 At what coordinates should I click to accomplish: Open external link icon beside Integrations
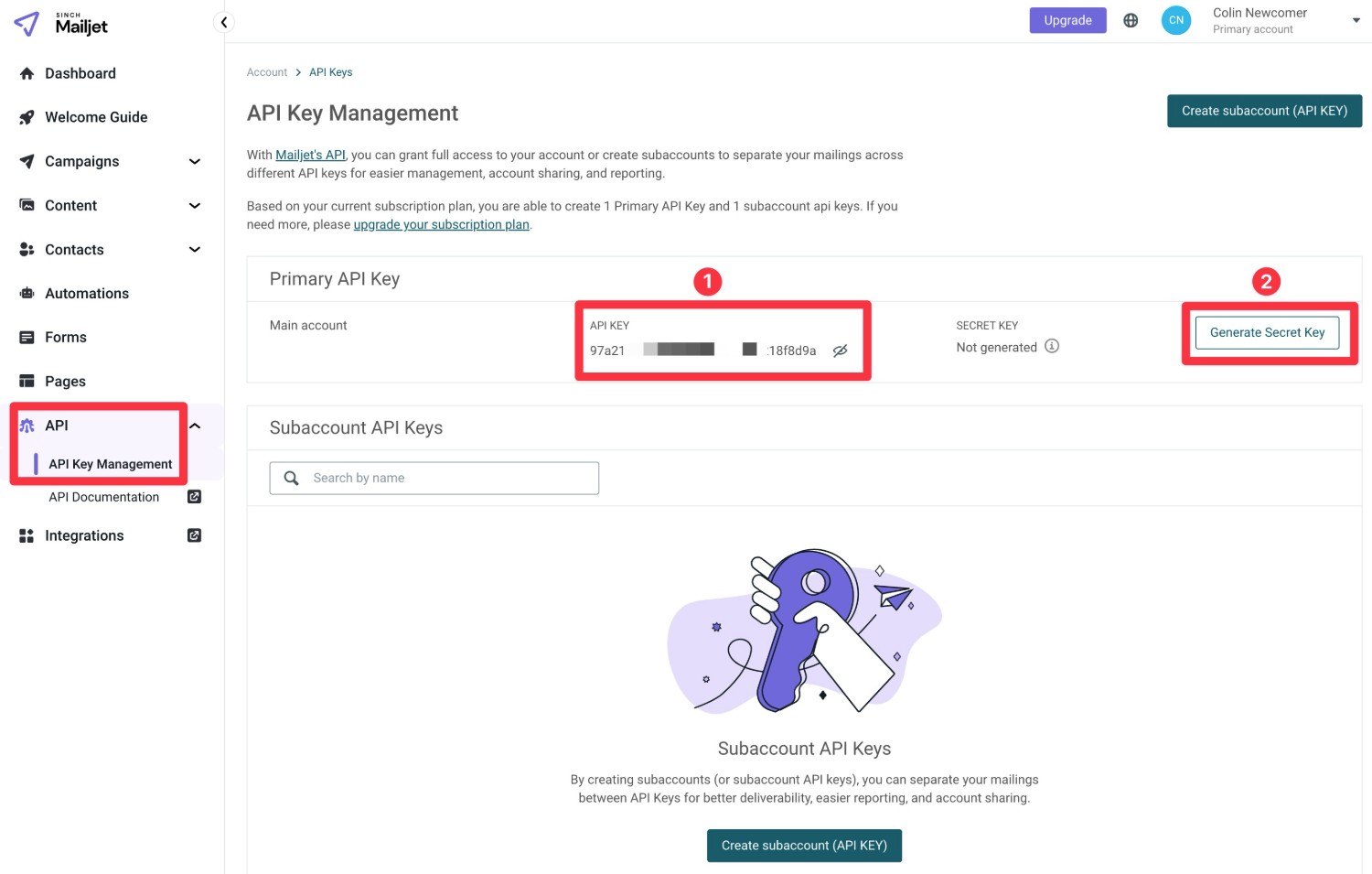click(194, 535)
